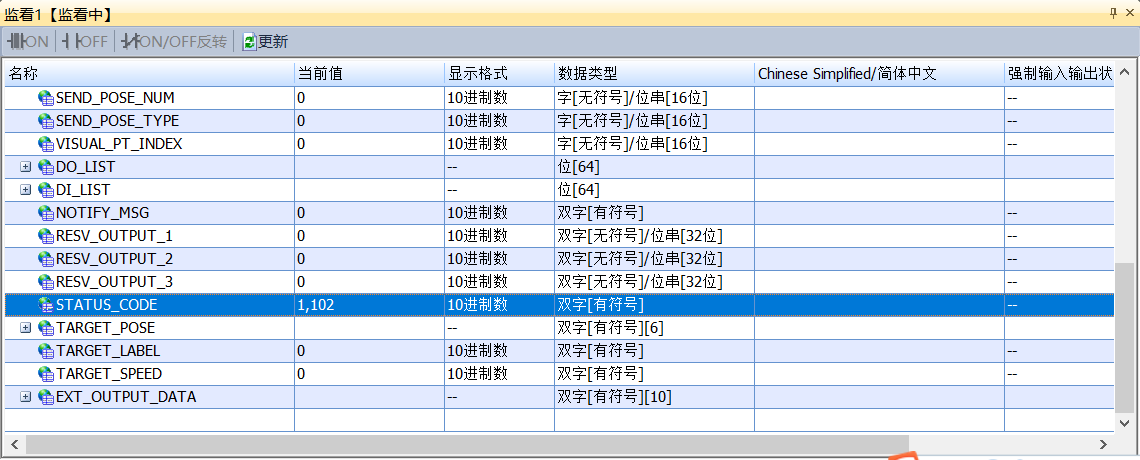The height and width of the screenshot is (460, 1140).
Task: Click the 当前值 column header
Action: point(369,73)
